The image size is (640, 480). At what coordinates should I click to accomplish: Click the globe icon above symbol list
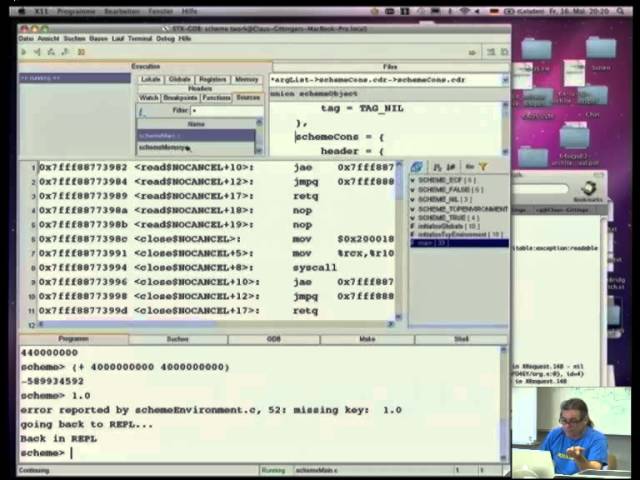click(x=417, y=167)
